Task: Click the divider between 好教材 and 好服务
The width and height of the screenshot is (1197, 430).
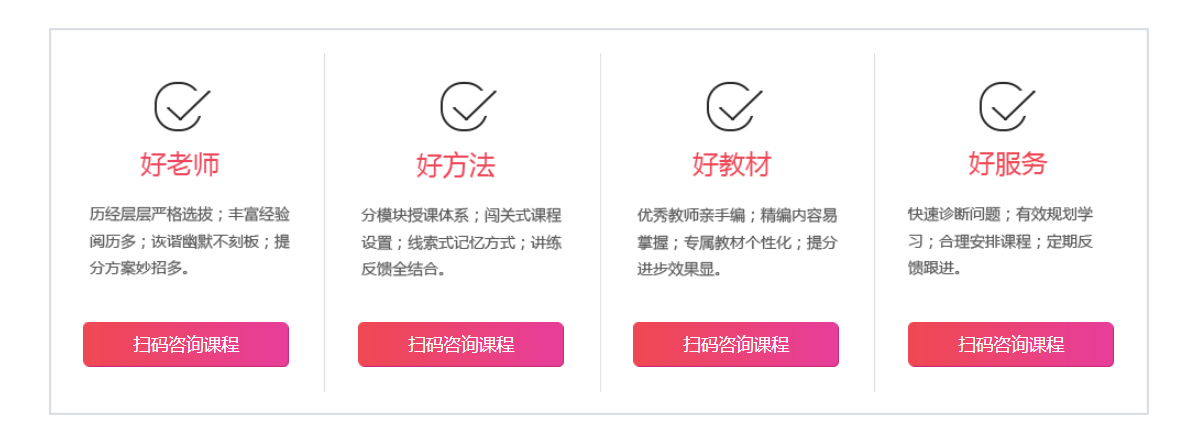Action: coord(874,222)
